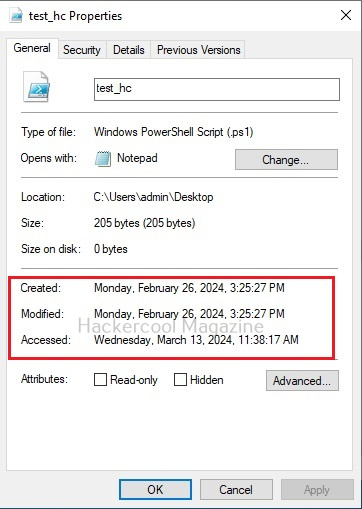This screenshot has height=509, width=362.
Task: Close the test_hc Properties dialog
Action: [346, 15]
